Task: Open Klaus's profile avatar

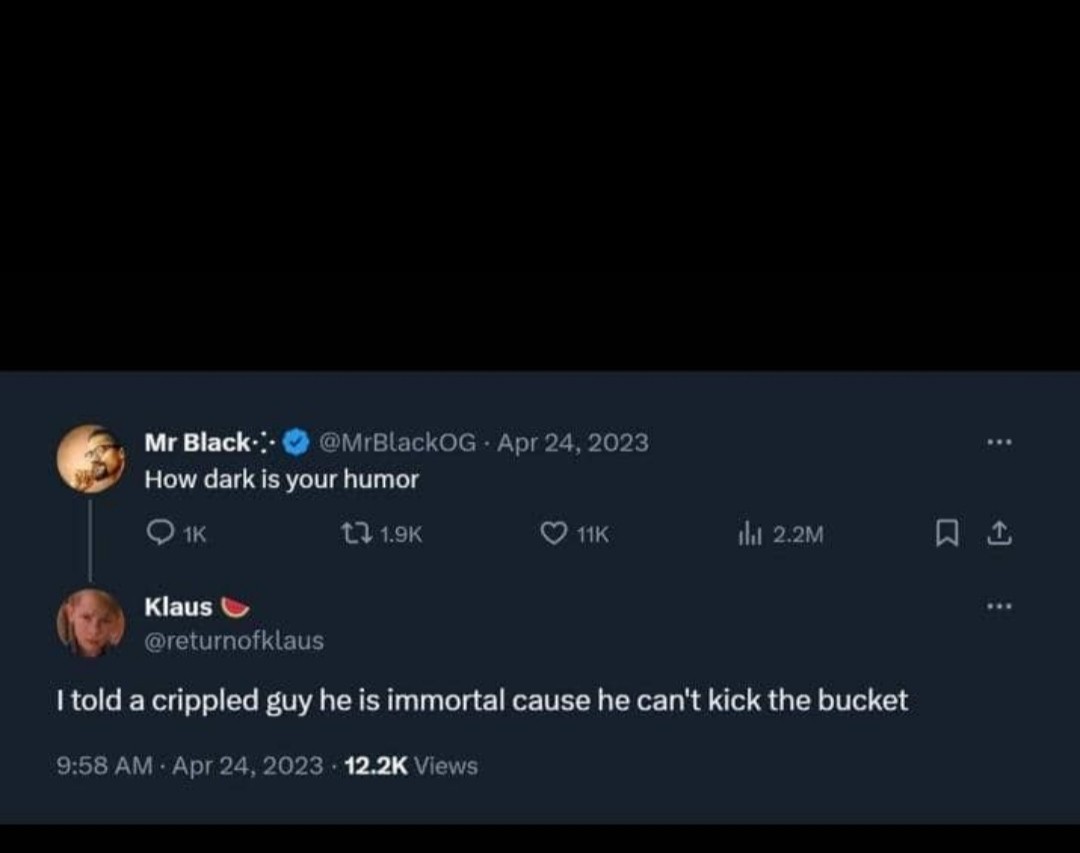Action: pos(90,624)
